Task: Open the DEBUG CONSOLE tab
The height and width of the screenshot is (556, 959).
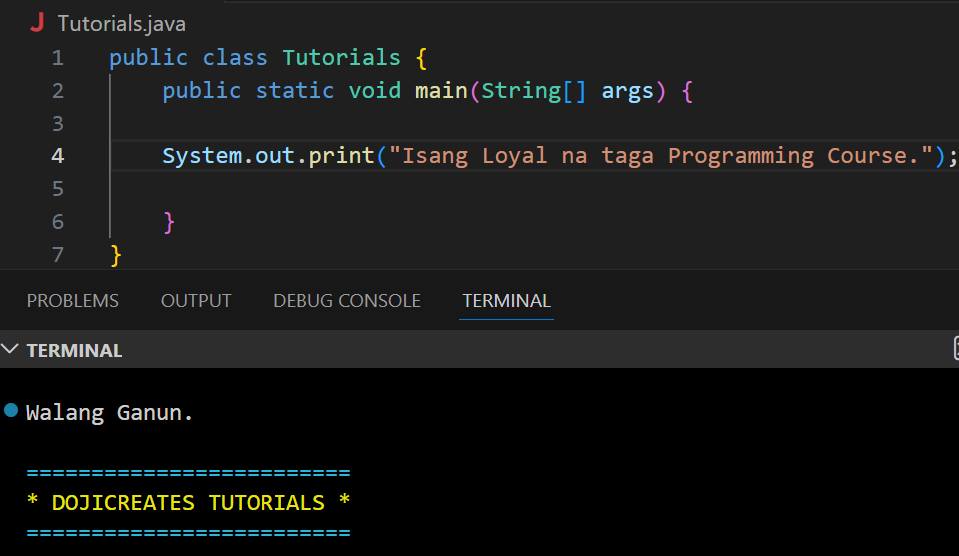Action: (x=347, y=300)
